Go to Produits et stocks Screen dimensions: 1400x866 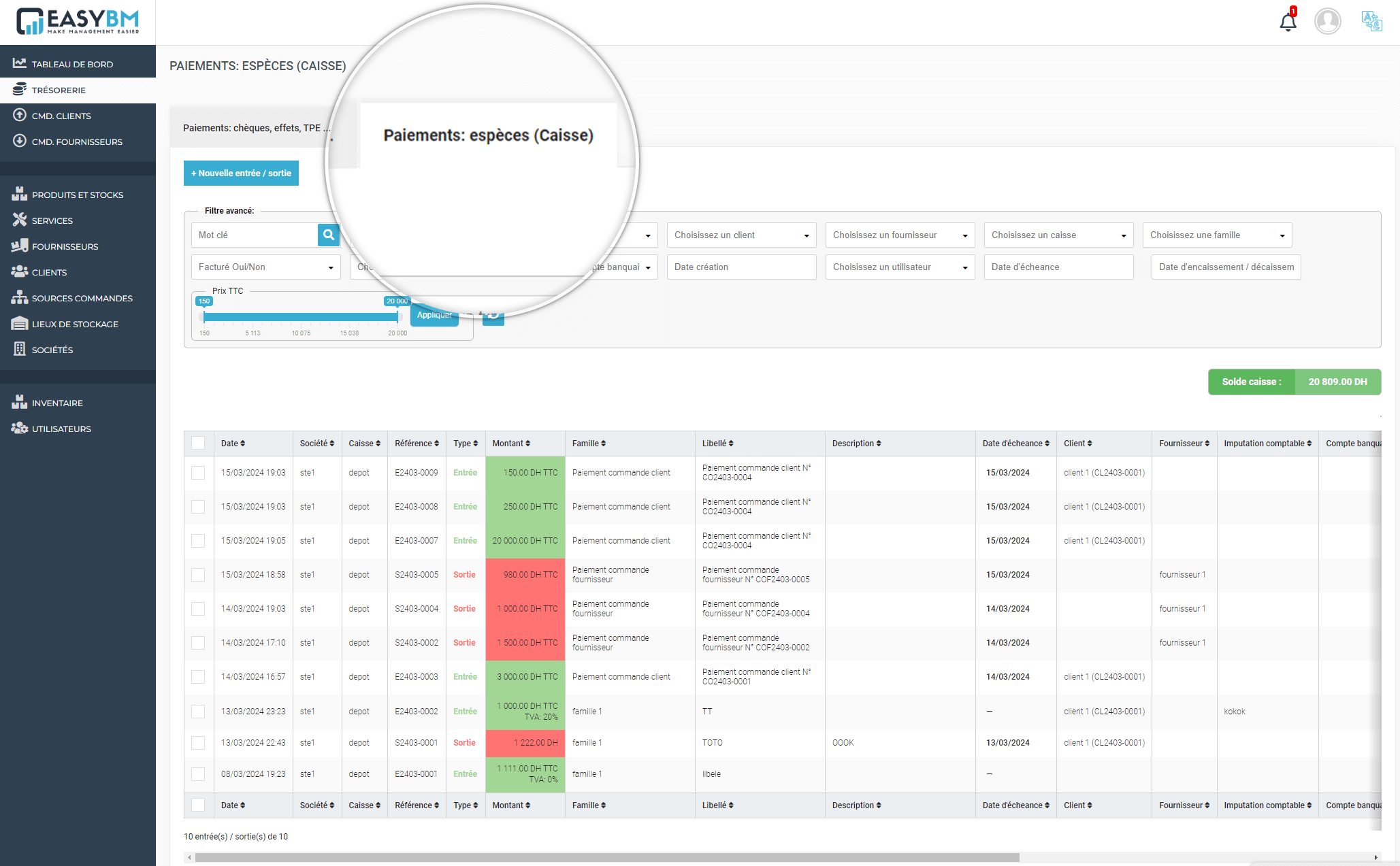pos(78,195)
